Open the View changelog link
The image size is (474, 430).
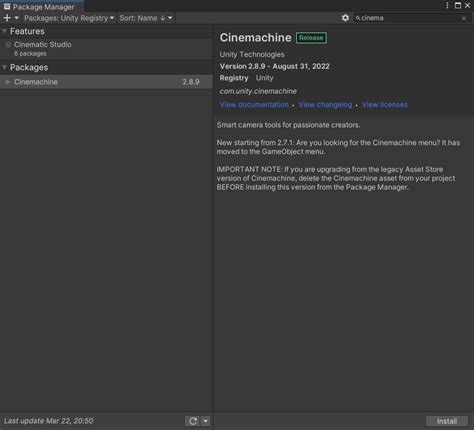325,105
